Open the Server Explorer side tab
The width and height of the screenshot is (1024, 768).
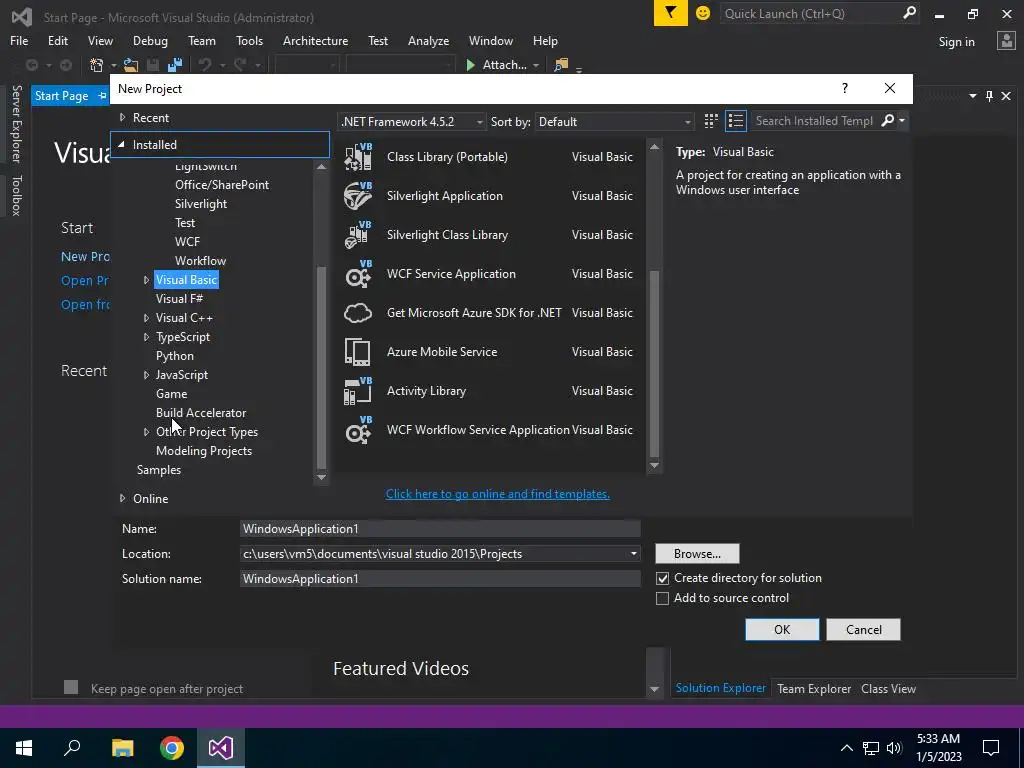pyautogui.click(x=17, y=123)
